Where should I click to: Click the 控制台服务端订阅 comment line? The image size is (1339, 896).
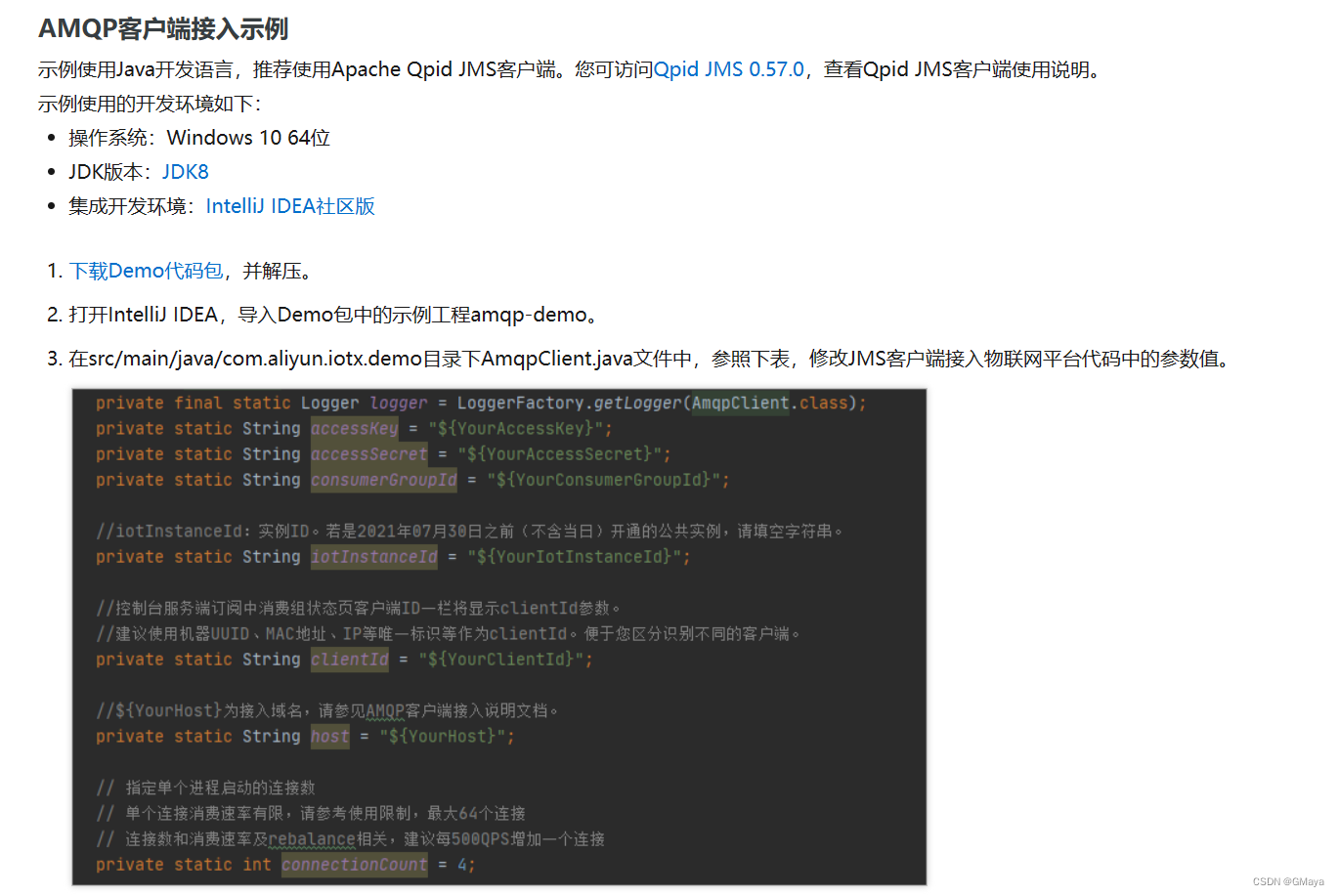pyautogui.click(x=359, y=608)
